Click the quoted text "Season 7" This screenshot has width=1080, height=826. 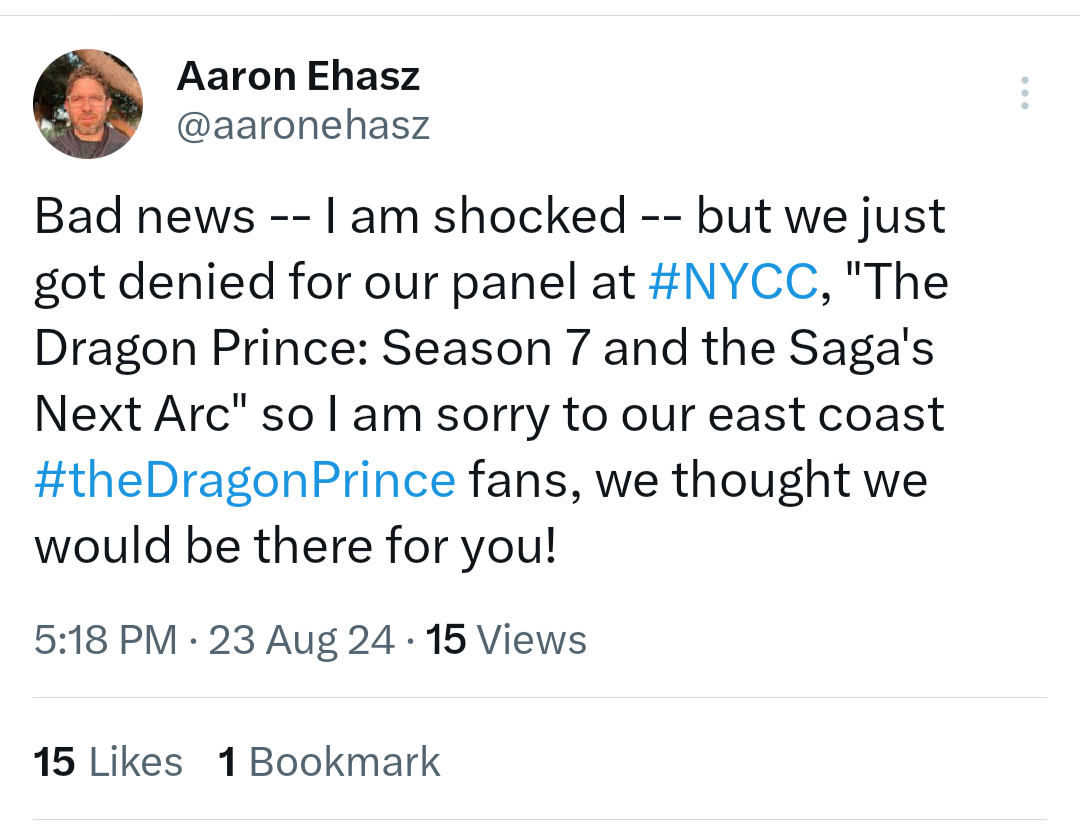pos(486,347)
